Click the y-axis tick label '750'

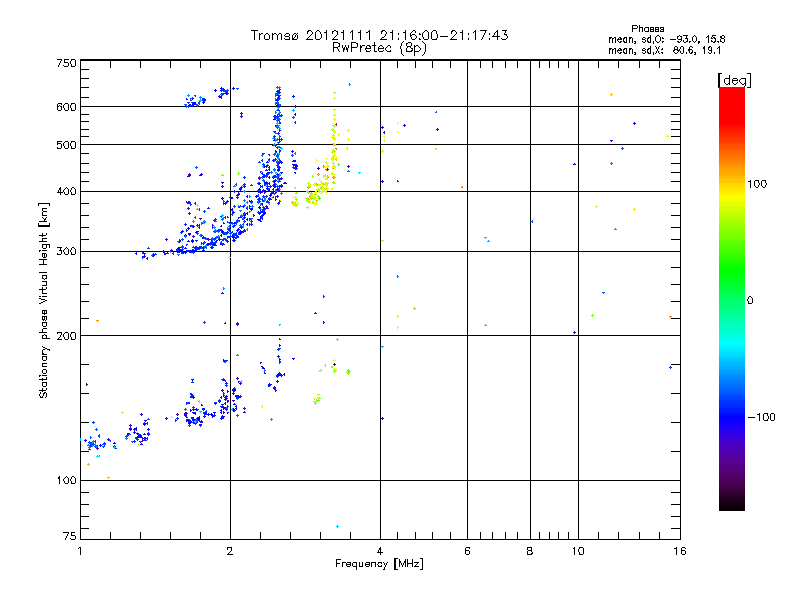click(x=66, y=63)
